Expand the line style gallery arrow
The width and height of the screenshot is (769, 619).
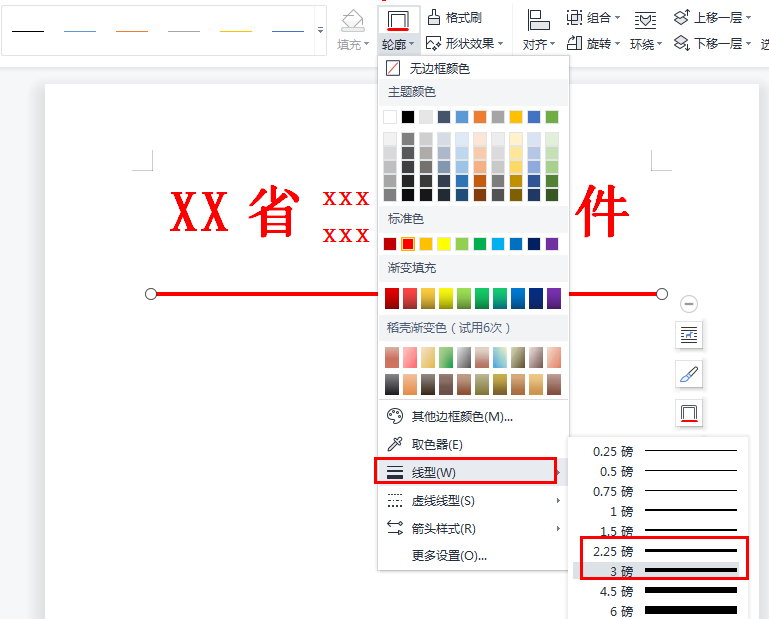tap(320, 30)
